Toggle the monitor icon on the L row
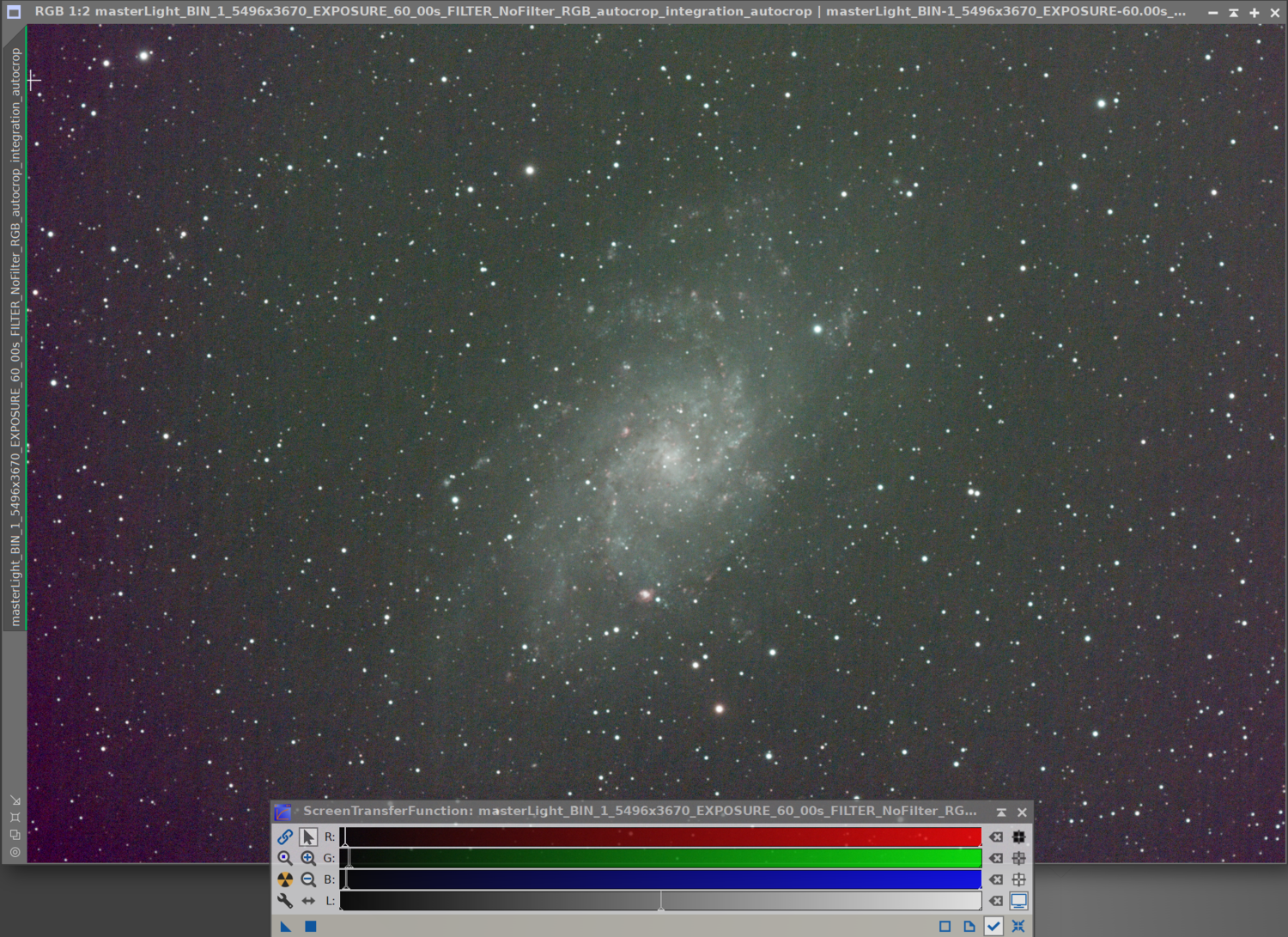 point(1019,901)
